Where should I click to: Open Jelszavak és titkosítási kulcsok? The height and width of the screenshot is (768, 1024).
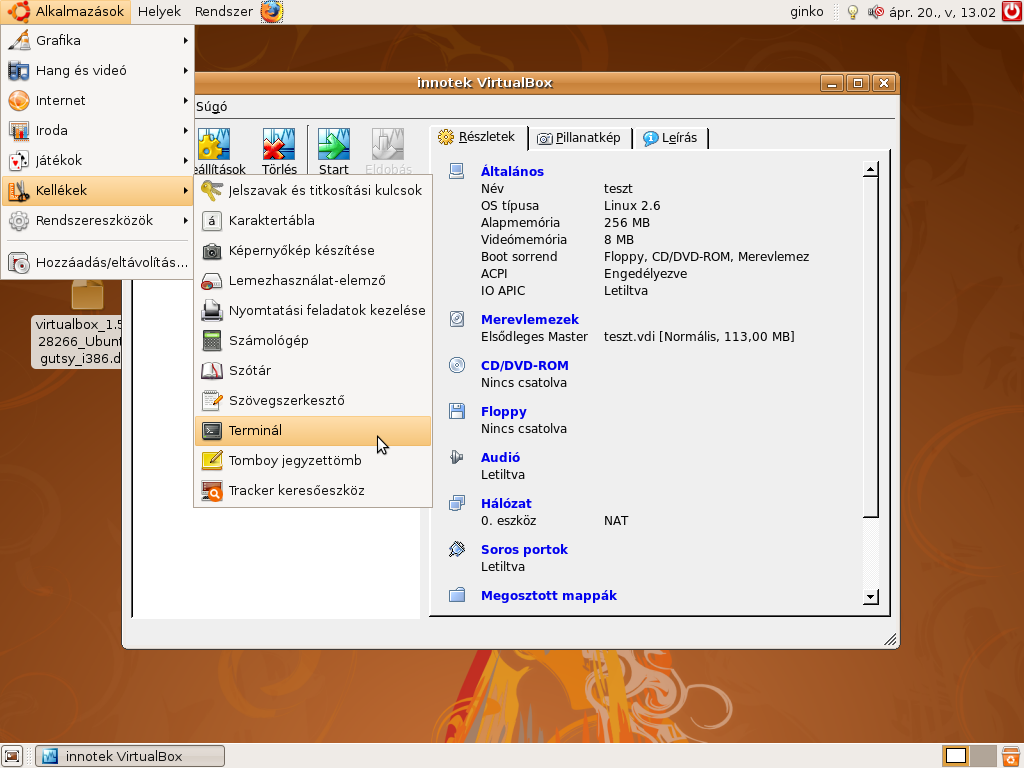[x=313, y=191]
